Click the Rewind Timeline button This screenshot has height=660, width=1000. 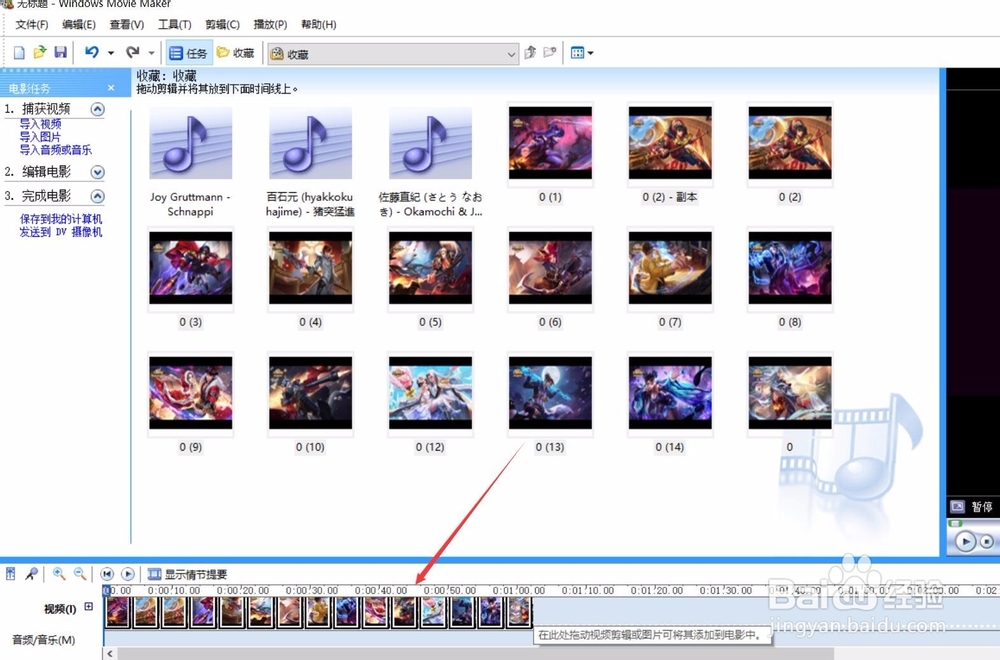(x=107, y=574)
